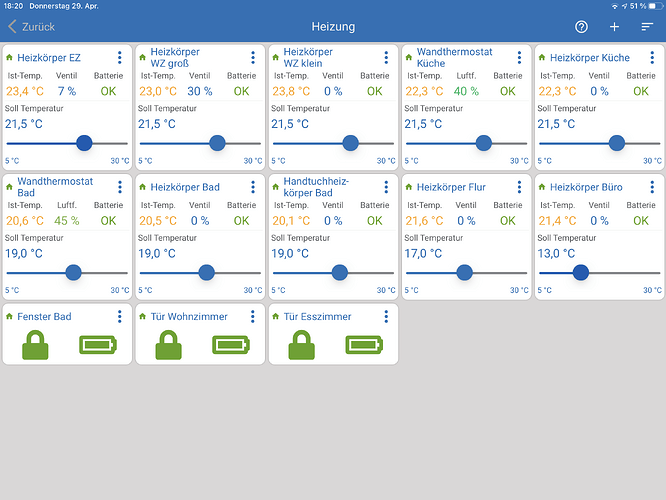Open three-dot menu for Heizkörper Küche
The image size is (666, 500).
(651, 58)
